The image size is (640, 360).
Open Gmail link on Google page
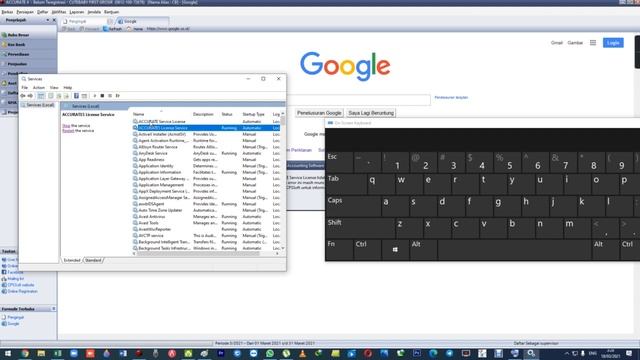pos(556,42)
